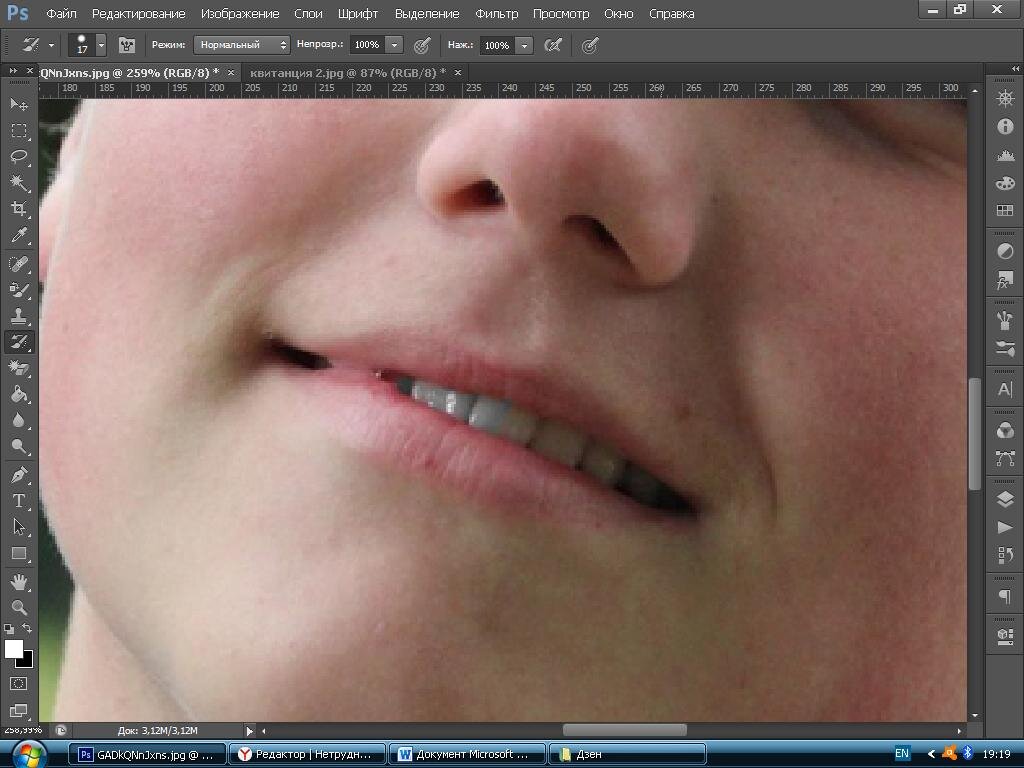Select the Zoom tool
This screenshot has width=1024, height=768.
click(x=19, y=607)
